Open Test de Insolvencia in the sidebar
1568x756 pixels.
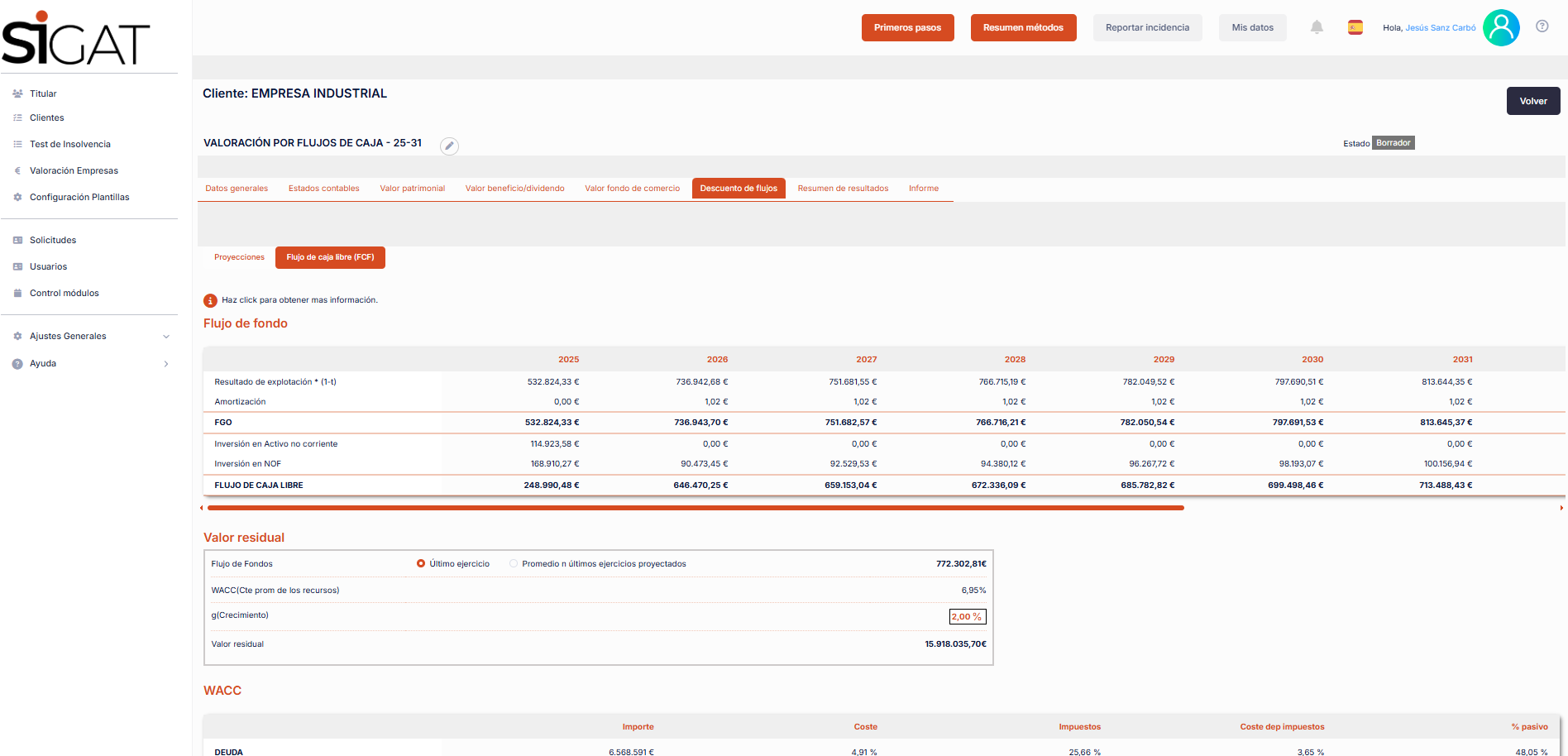[x=69, y=144]
